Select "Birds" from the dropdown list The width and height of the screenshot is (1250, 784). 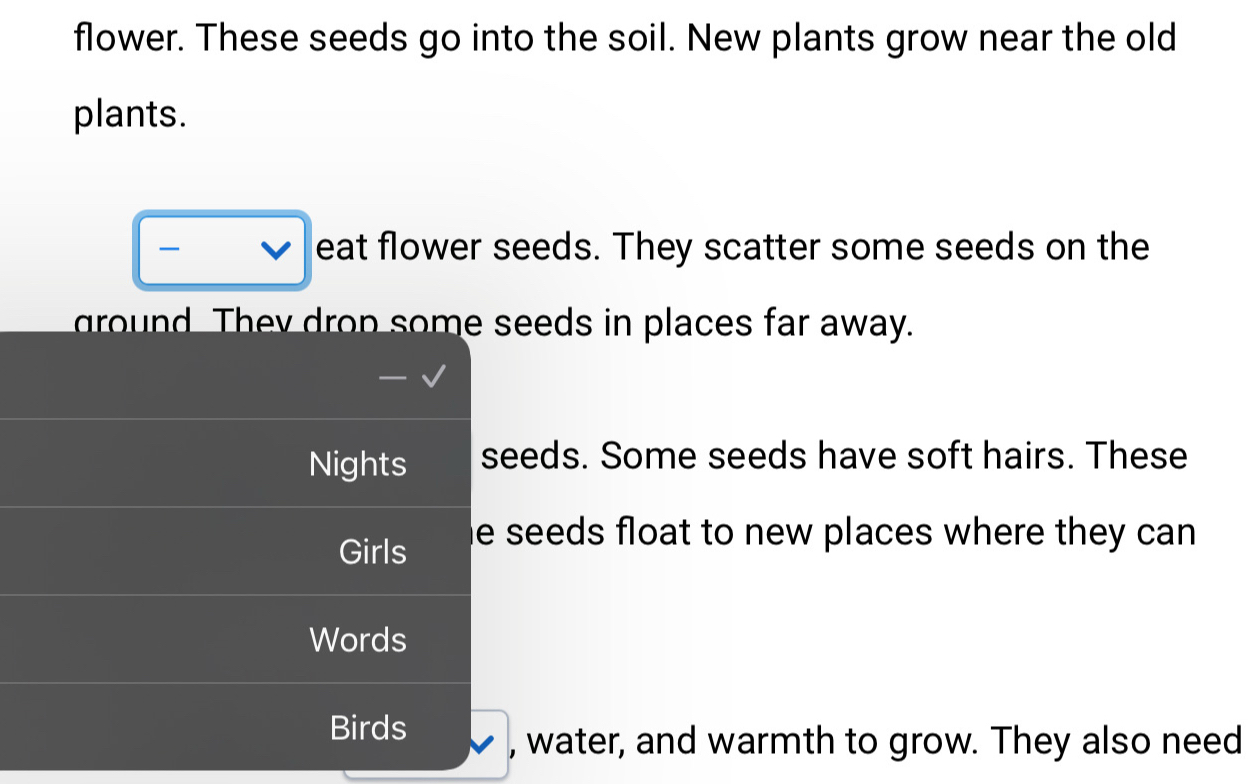point(368,727)
